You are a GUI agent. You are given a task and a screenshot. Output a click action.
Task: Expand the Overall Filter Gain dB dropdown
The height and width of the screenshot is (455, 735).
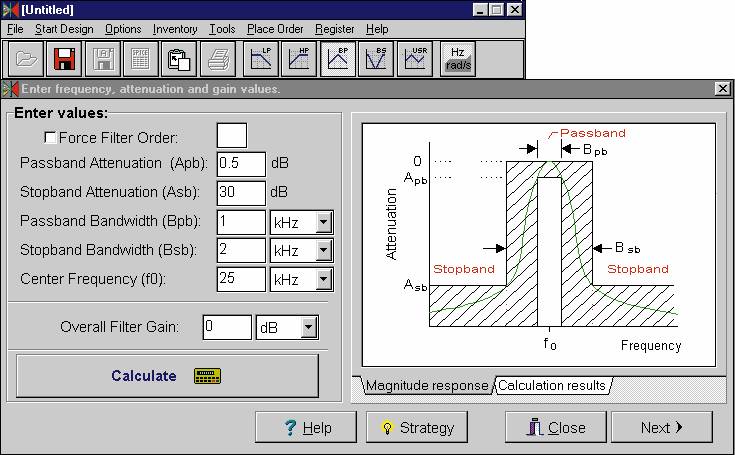click(x=309, y=327)
